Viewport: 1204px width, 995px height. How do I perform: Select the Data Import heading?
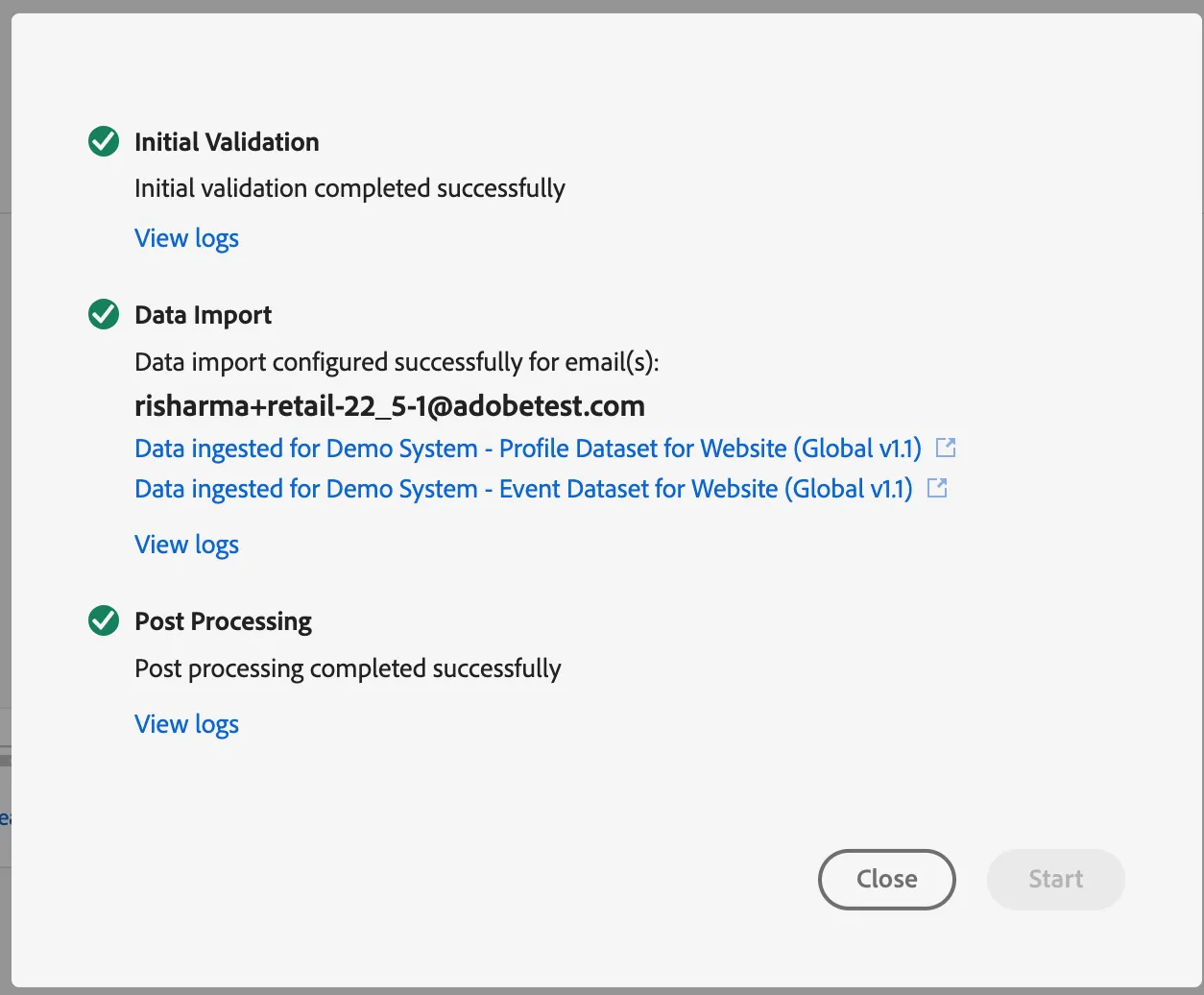coord(204,315)
